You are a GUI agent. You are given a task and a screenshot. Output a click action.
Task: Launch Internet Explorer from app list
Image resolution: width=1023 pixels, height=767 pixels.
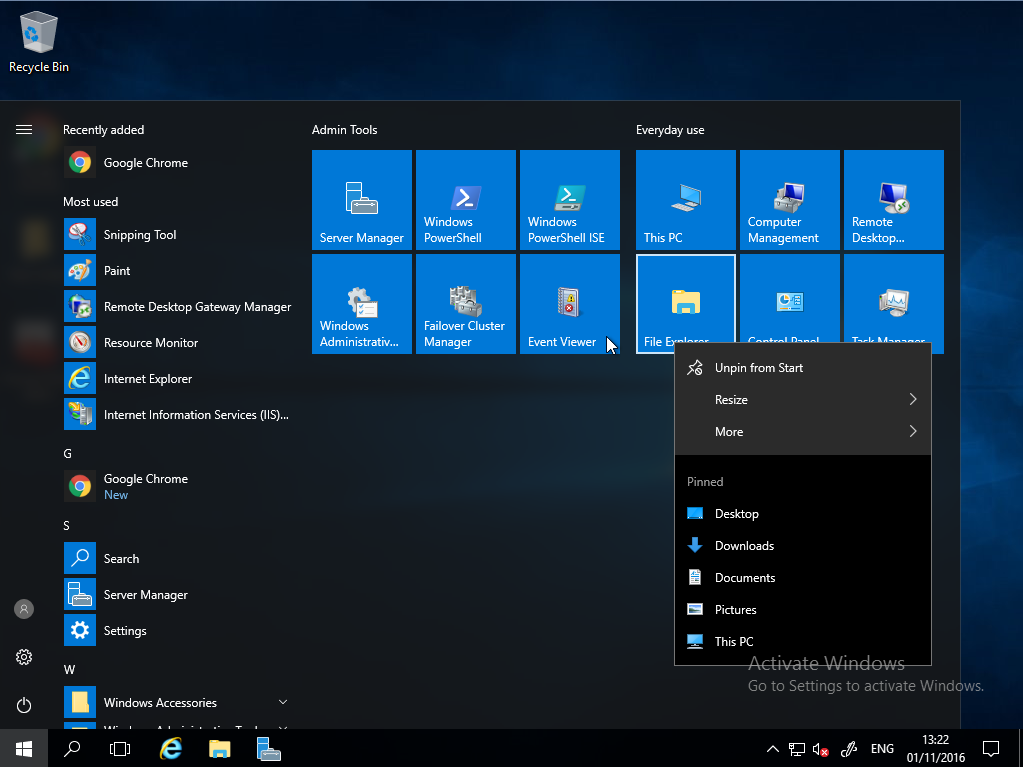tap(176, 379)
